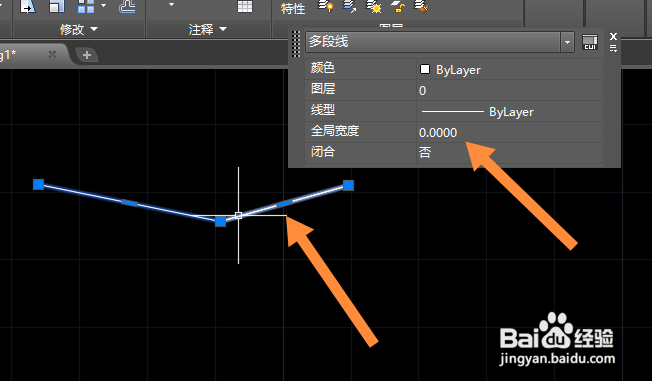Click the 闭合 value 否
The image size is (652, 381).
point(509,153)
